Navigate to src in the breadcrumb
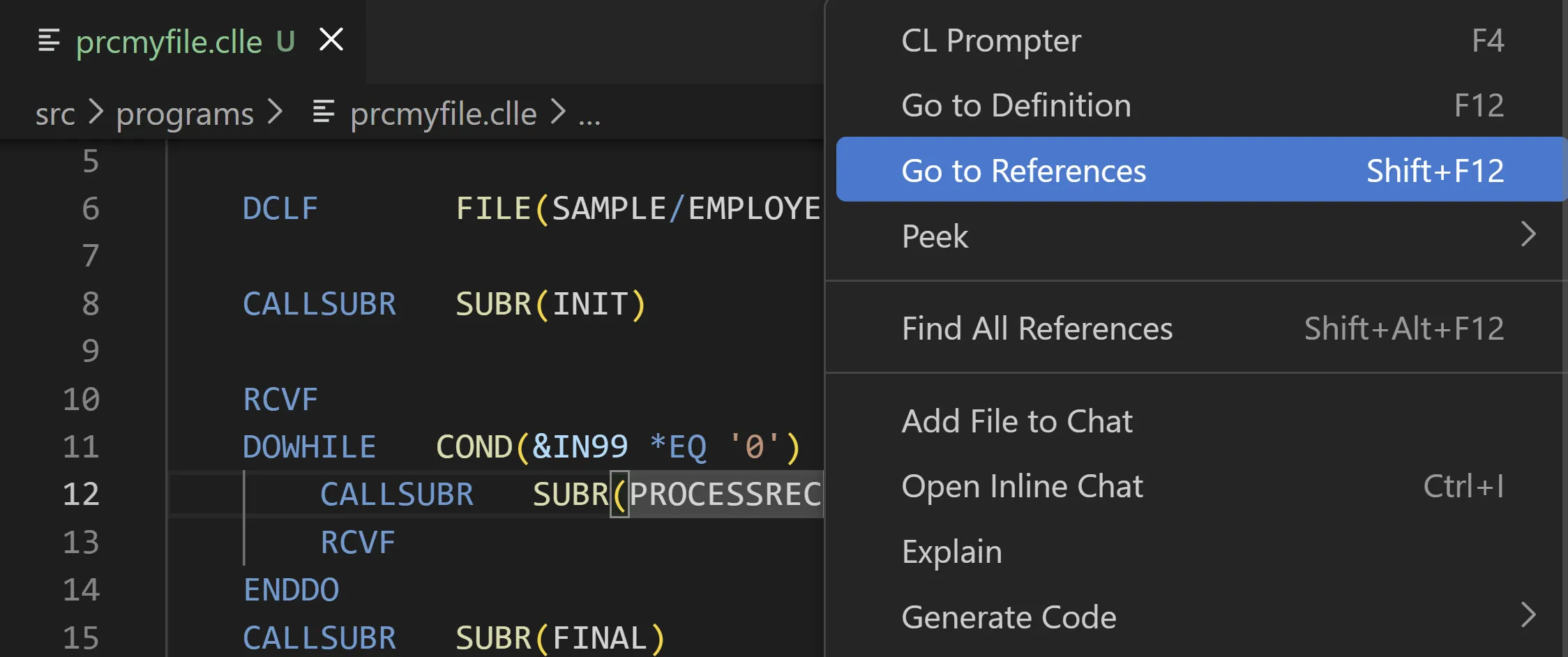1568x657 pixels. (x=55, y=114)
